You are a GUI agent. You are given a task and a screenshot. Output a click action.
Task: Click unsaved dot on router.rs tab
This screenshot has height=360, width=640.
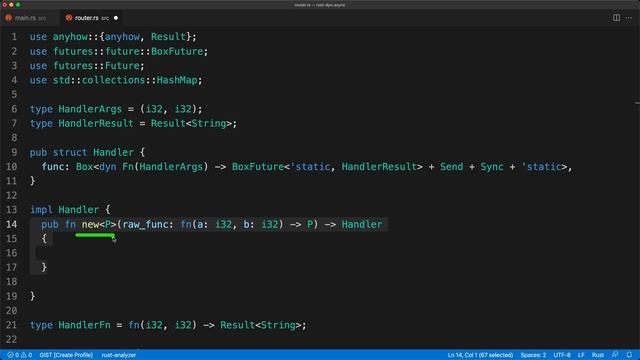pyautogui.click(x=116, y=18)
